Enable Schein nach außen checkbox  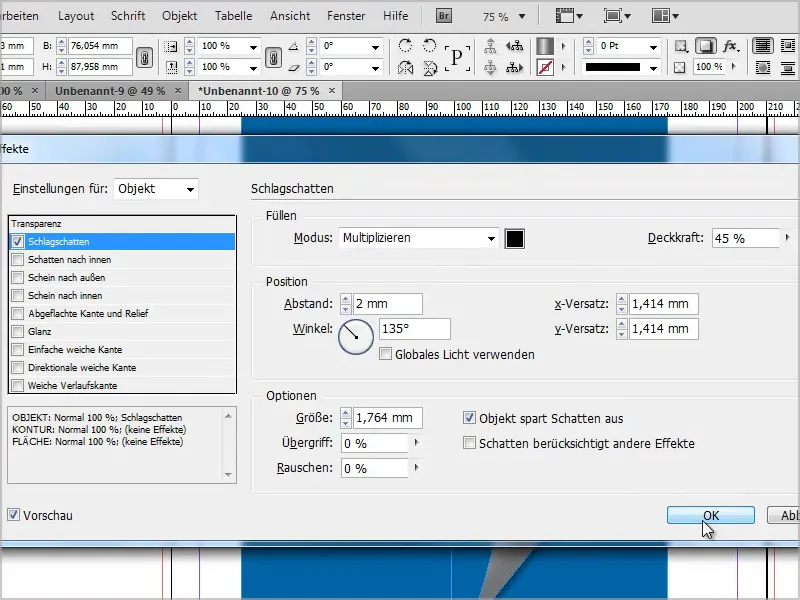(x=18, y=277)
